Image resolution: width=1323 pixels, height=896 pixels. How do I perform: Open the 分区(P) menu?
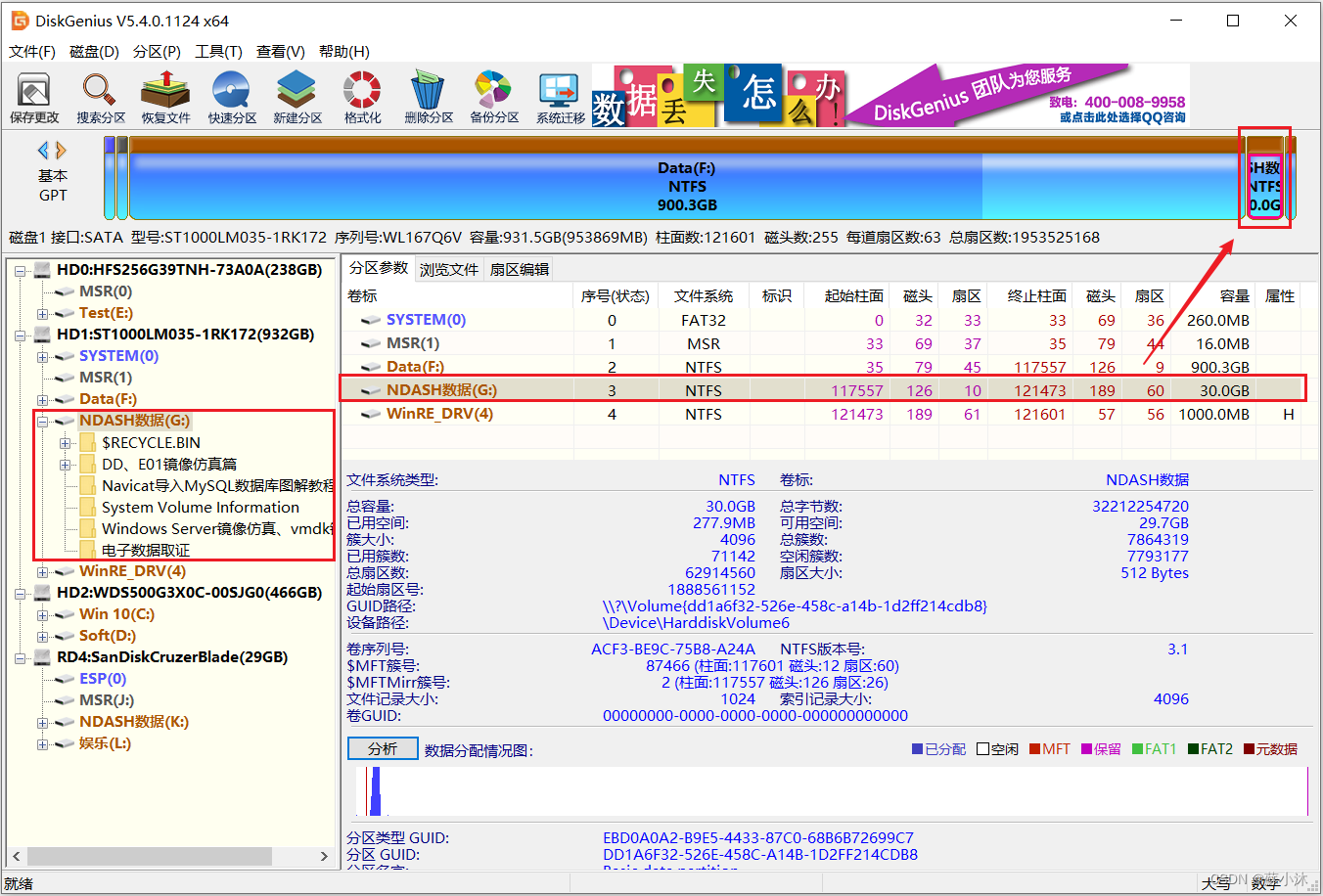[x=157, y=51]
